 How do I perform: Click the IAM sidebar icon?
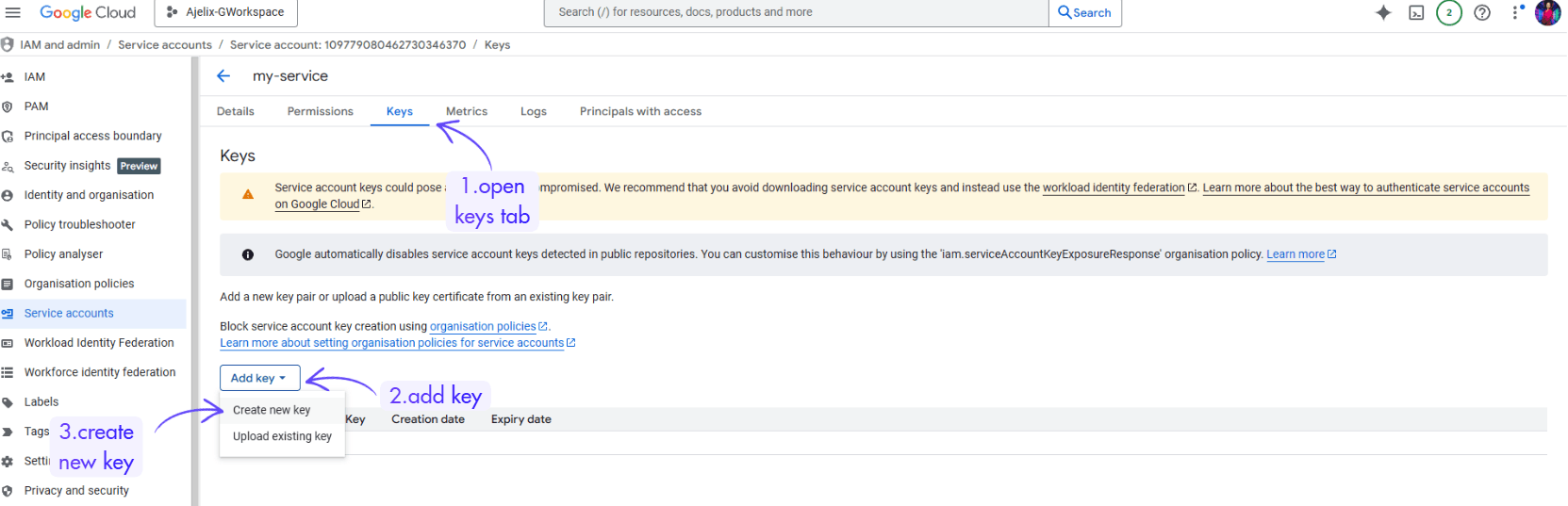(8, 77)
